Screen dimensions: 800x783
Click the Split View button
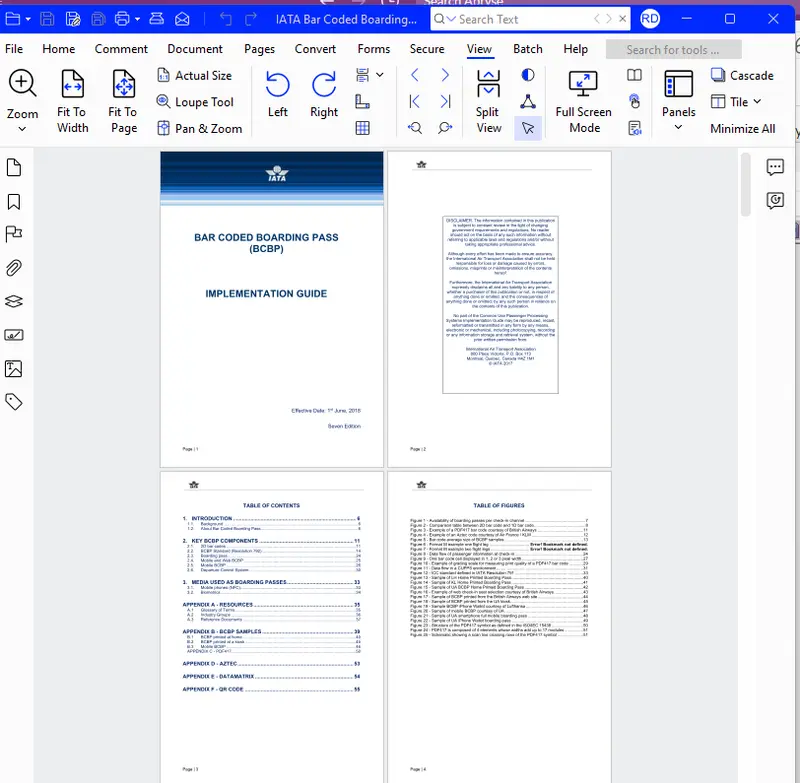click(x=488, y=101)
